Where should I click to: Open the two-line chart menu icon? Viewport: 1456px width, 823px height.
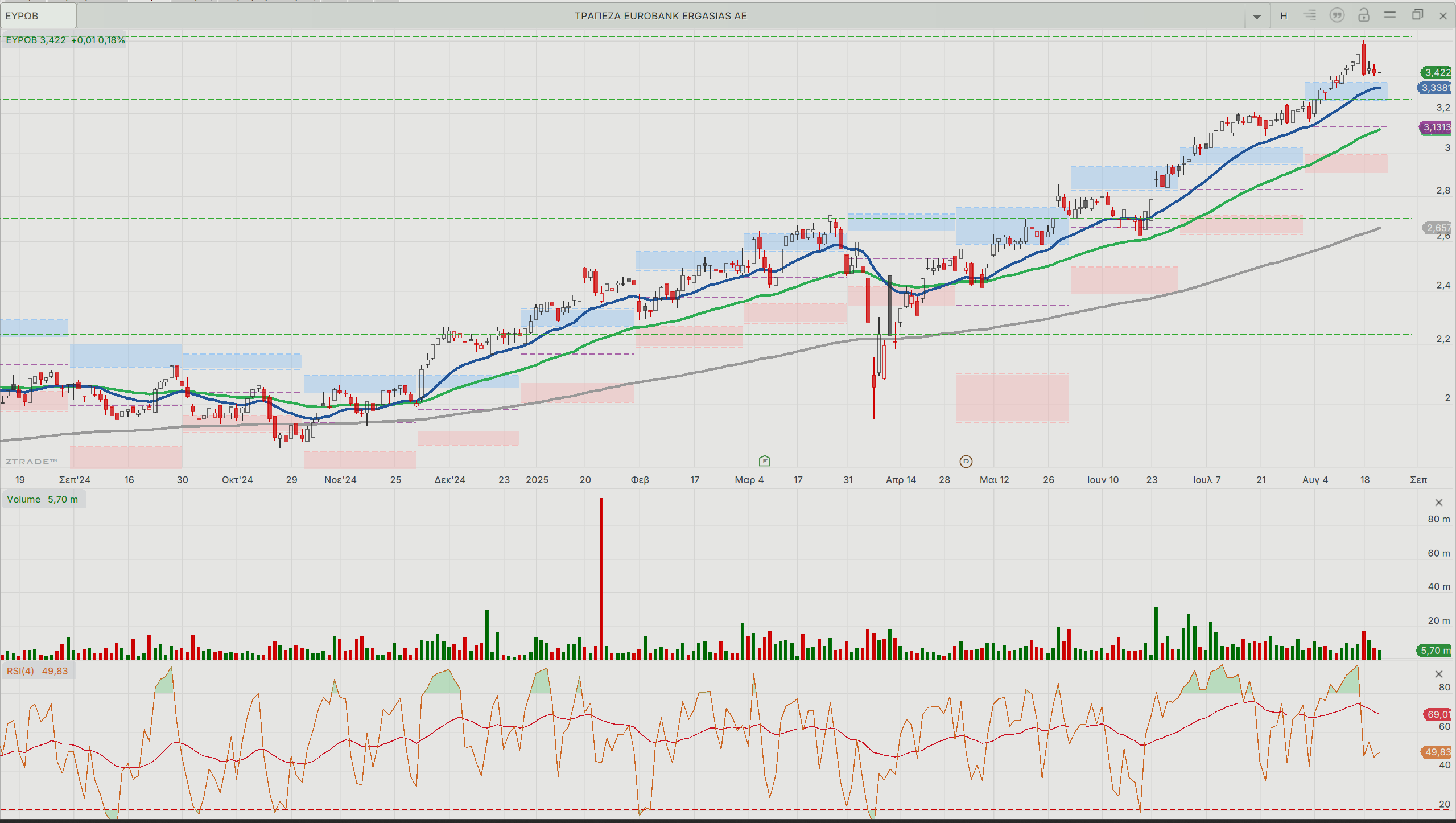point(1390,15)
